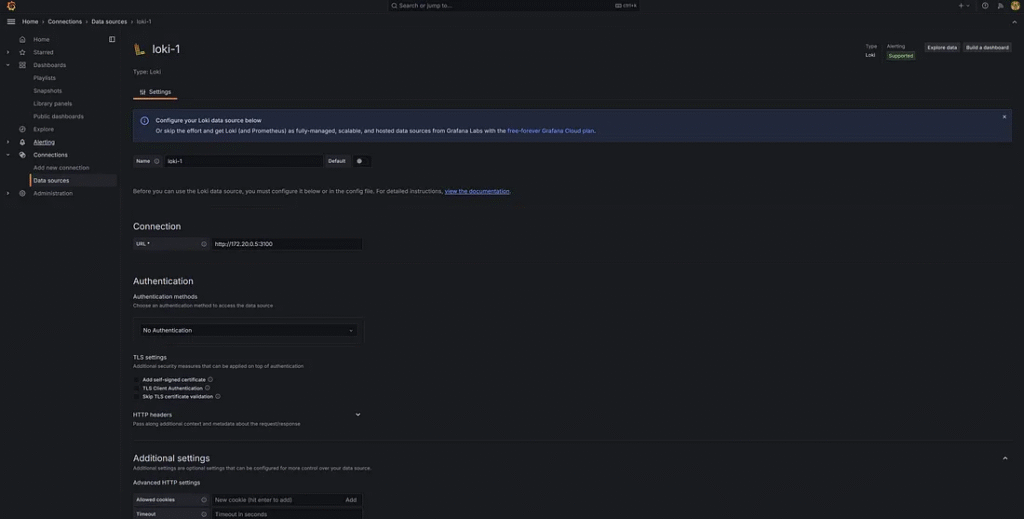Screen dimensions: 1024x519
Task: Click the Build a dashboard button
Action: [x=987, y=48]
